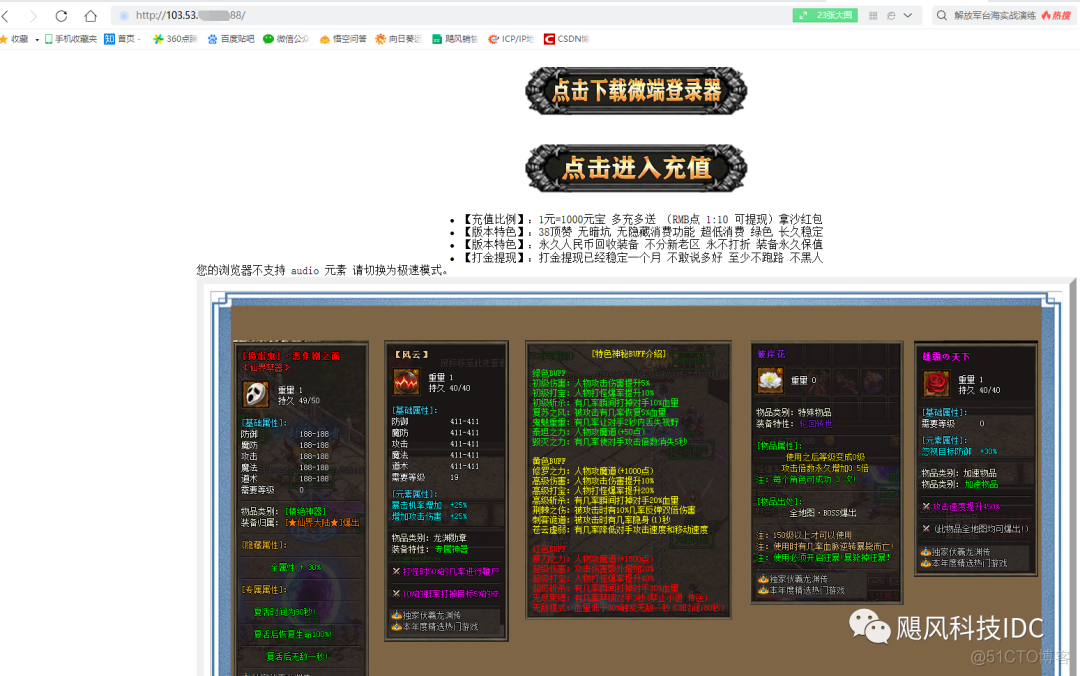1080x676 pixels.
Task: Click the site info icon in address bar
Action: 124,15
